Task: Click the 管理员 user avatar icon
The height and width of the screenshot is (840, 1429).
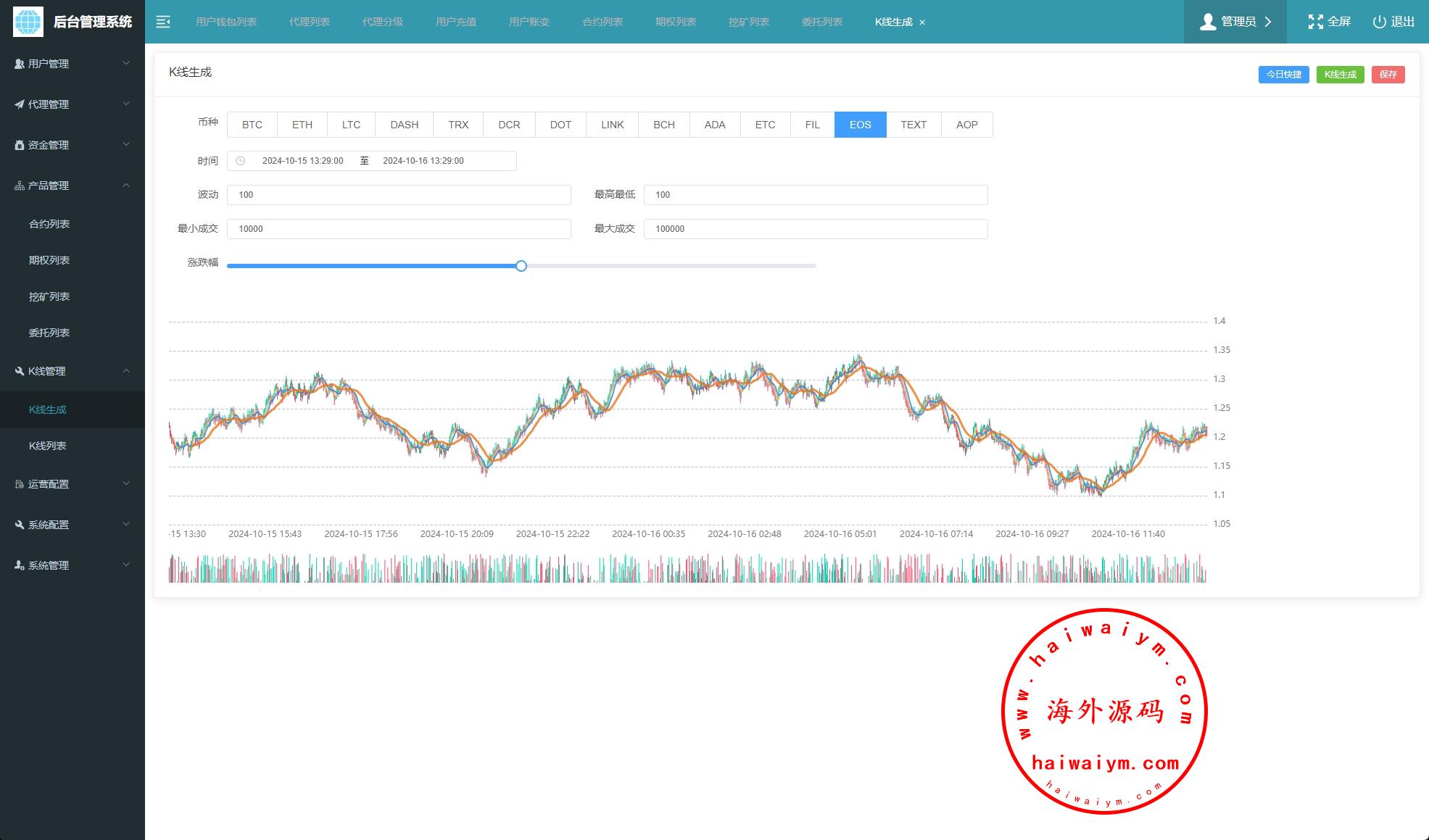Action: tap(1207, 22)
